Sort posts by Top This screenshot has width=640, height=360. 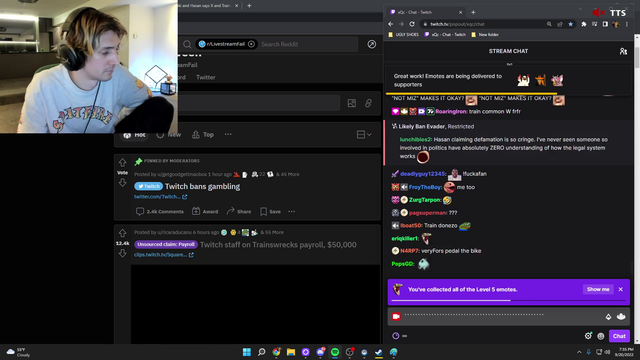tap(203, 135)
